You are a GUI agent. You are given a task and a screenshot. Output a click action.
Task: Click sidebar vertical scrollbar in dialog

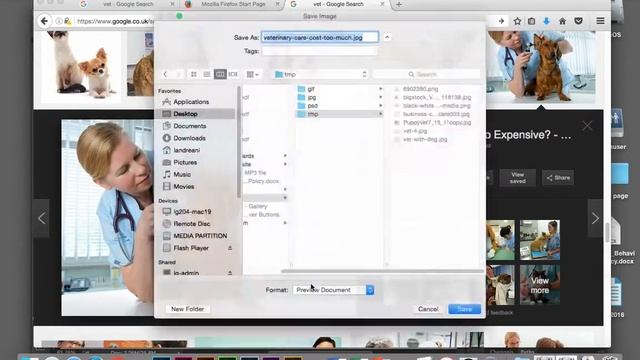pos(239,143)
